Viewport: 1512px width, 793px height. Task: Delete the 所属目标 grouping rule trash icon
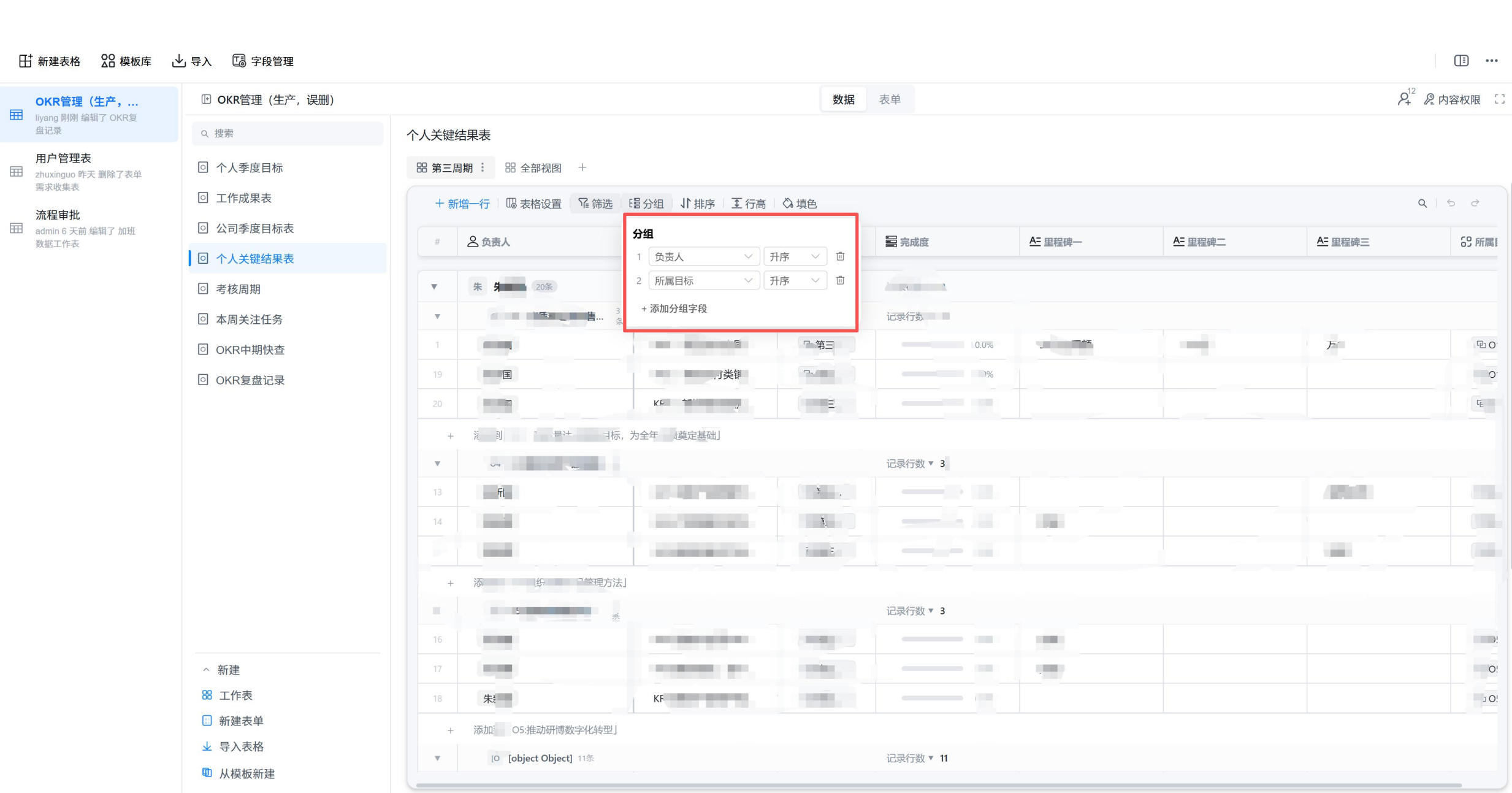[x=840, y=280]
